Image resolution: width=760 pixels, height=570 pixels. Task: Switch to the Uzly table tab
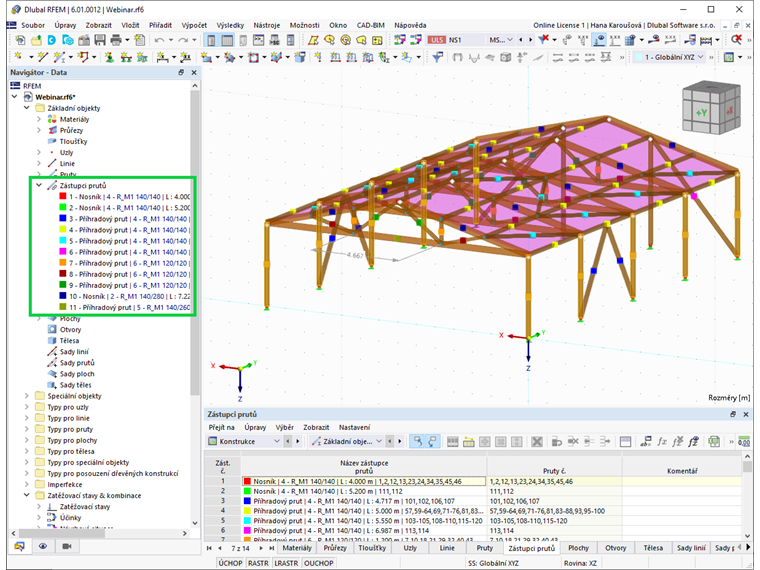click(x=410, y=548)
